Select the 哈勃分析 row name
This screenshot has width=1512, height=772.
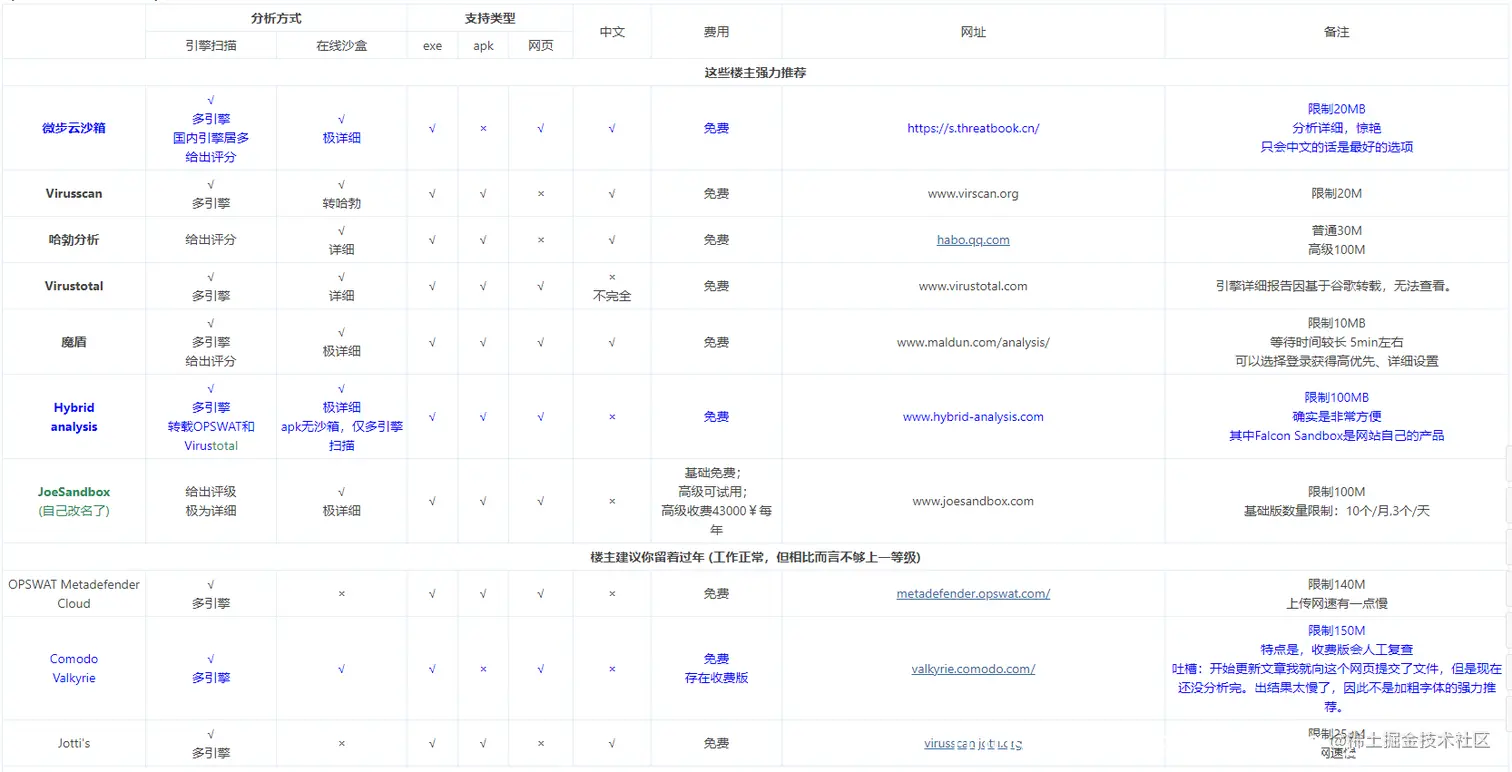(x=74, y=240)
